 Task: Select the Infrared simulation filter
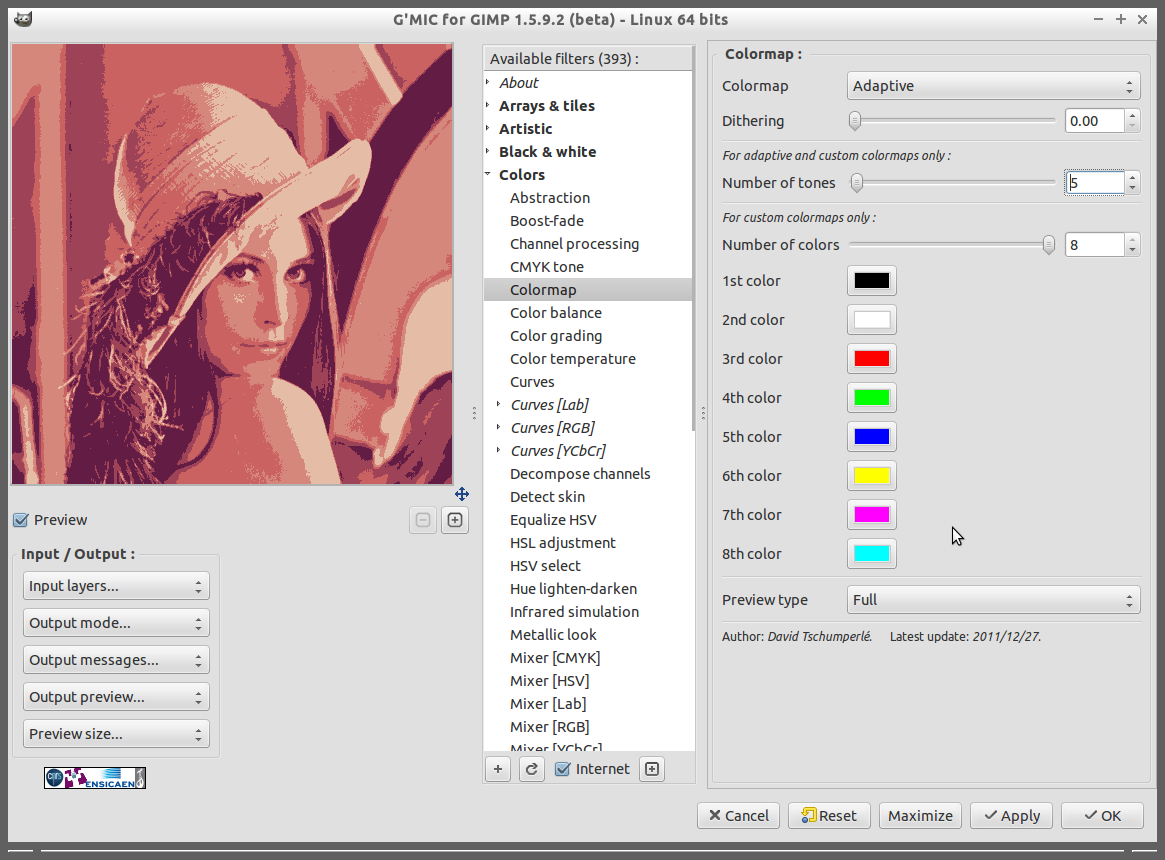[x=574, y=612]
